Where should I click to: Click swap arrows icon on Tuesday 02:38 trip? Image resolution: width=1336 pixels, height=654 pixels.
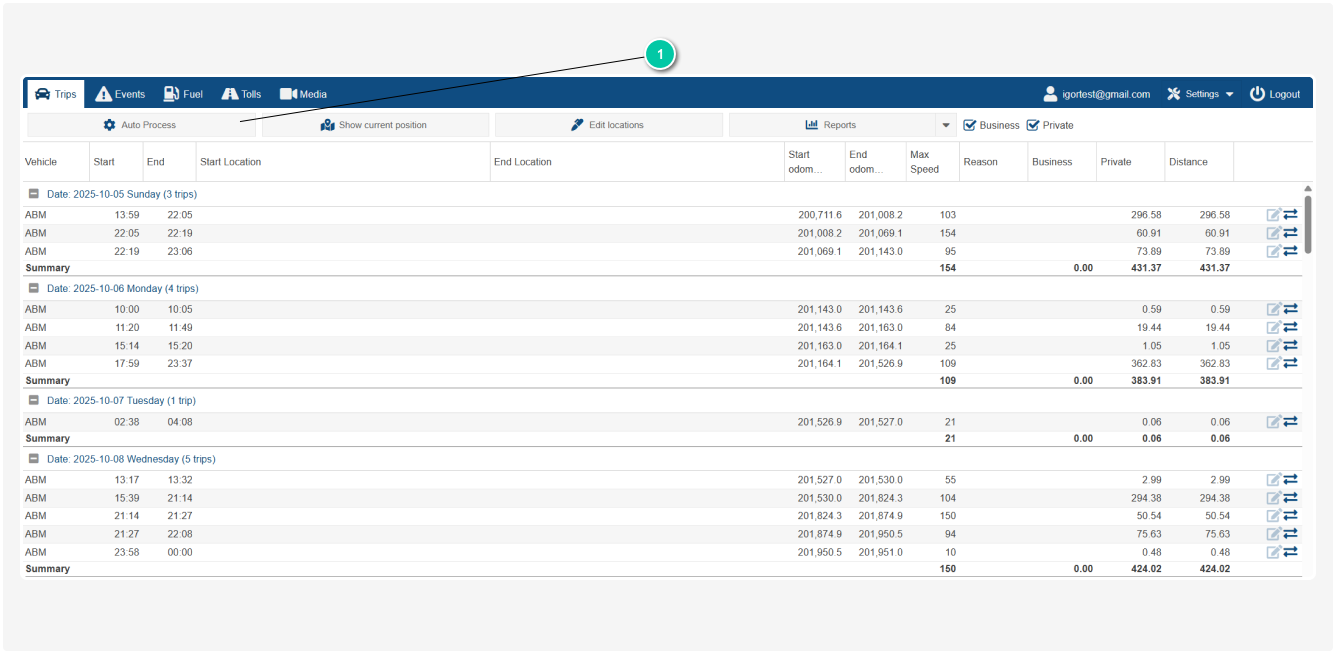[x=1290, y=422]
